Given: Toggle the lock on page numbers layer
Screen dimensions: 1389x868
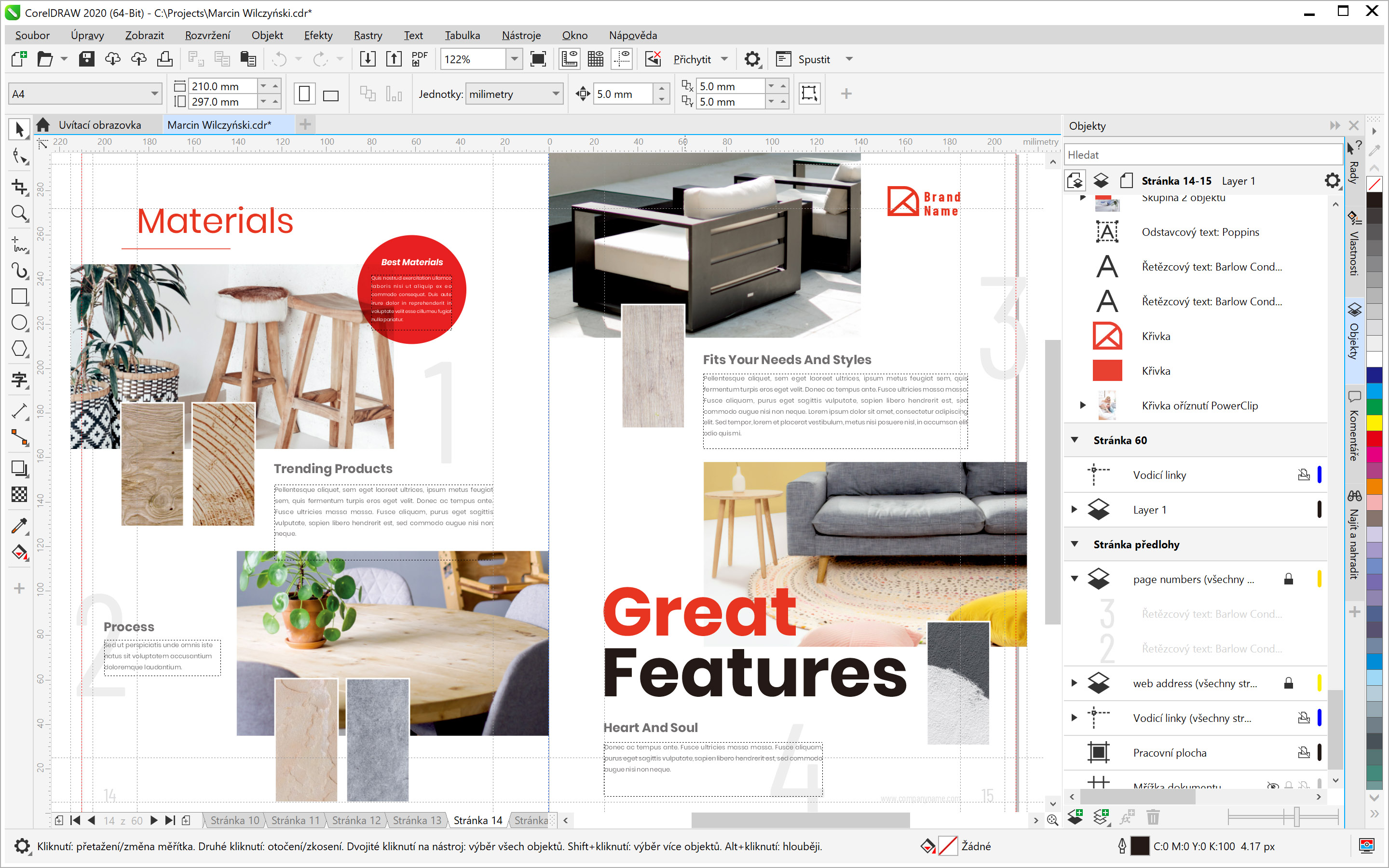Looking at the screenshot, I should coord(1289,579).
